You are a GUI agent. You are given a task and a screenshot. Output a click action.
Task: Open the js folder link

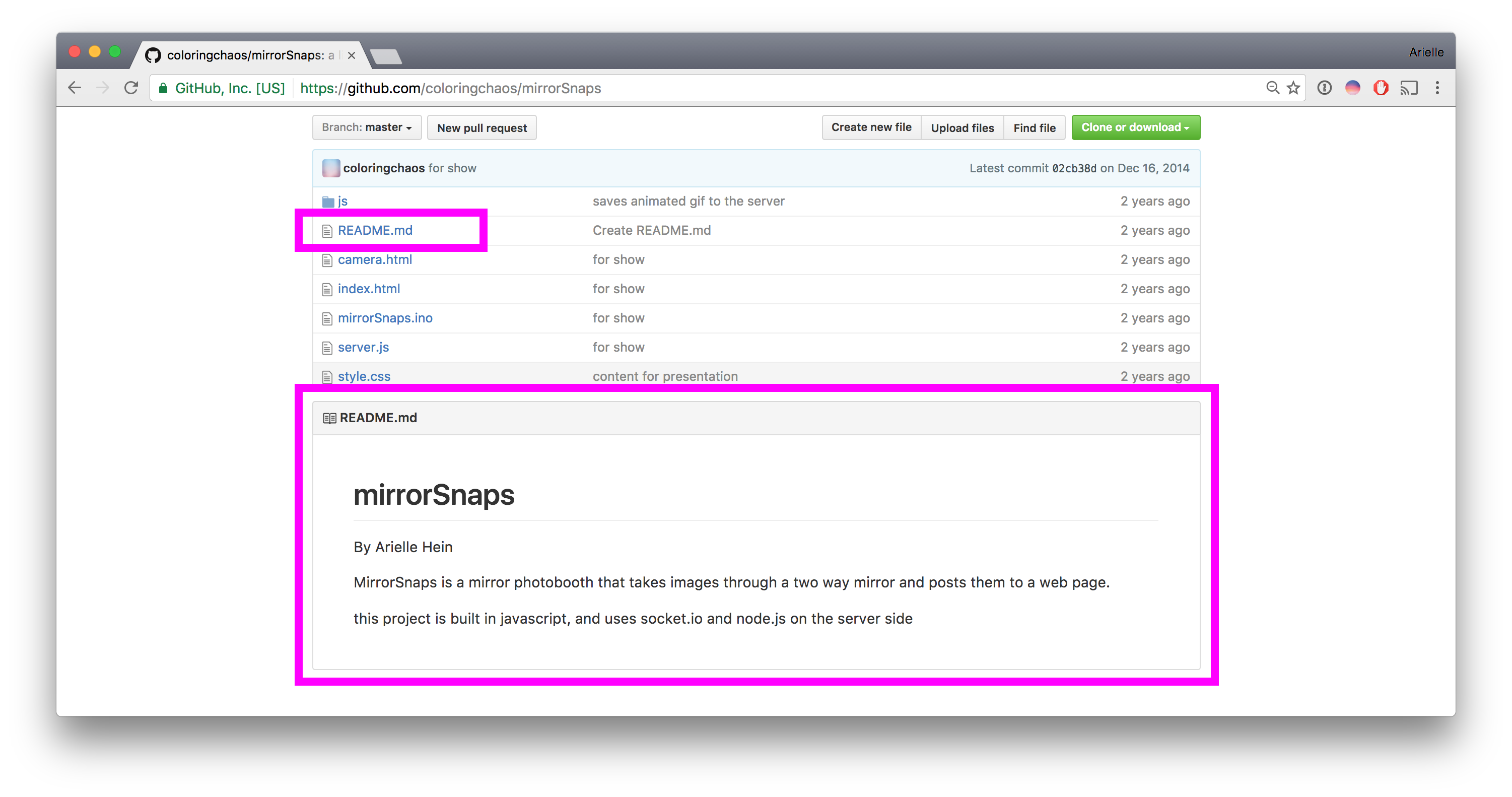[343, 202]
